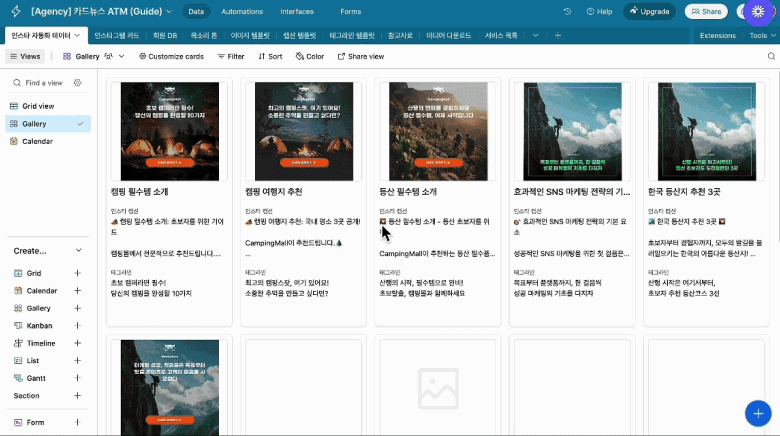This screenshot has width=780, height=436.
Task: Click the blue add record button
Action: [x=756, y=412]
